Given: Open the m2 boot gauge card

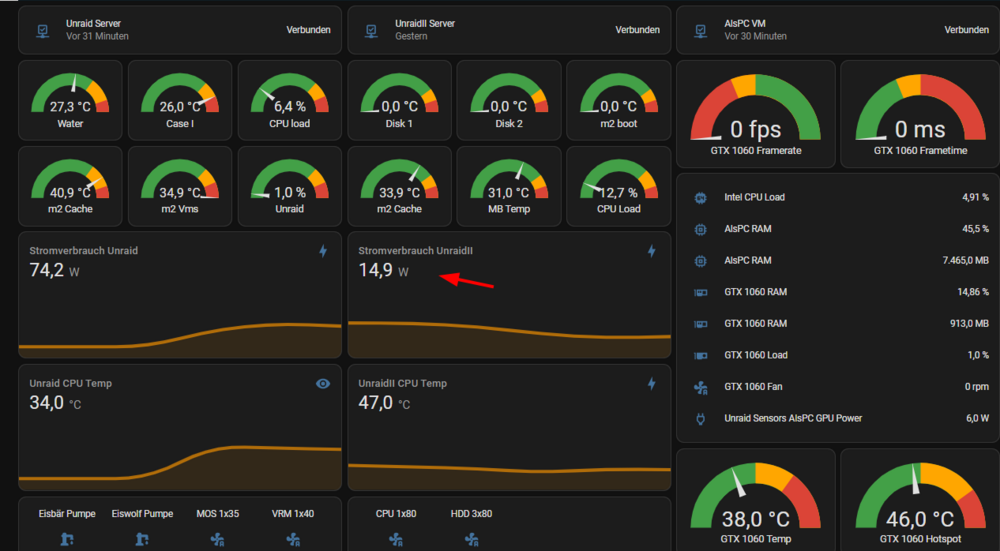Looking at the screenshot, I should click(x=619, y=100).
